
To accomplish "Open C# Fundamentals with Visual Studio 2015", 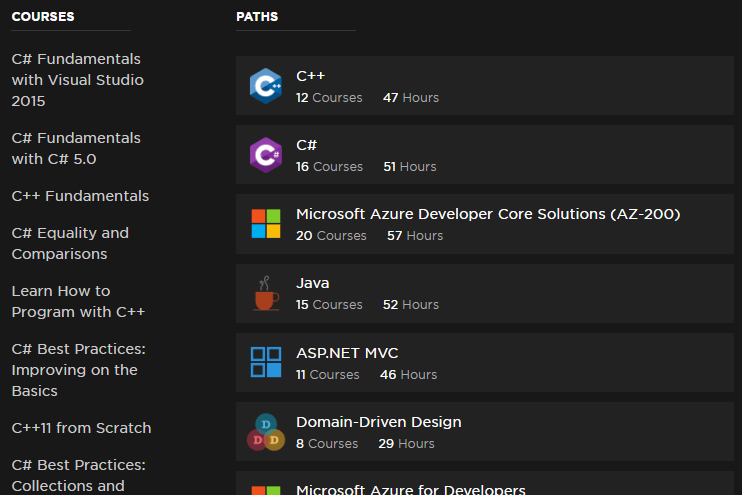I will 78,80.
